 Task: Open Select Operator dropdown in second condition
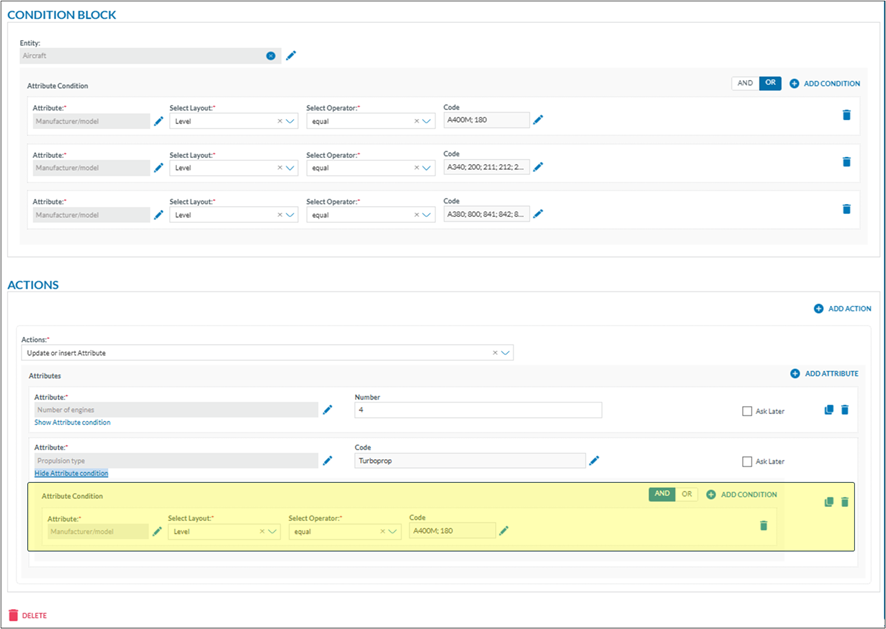428,168
